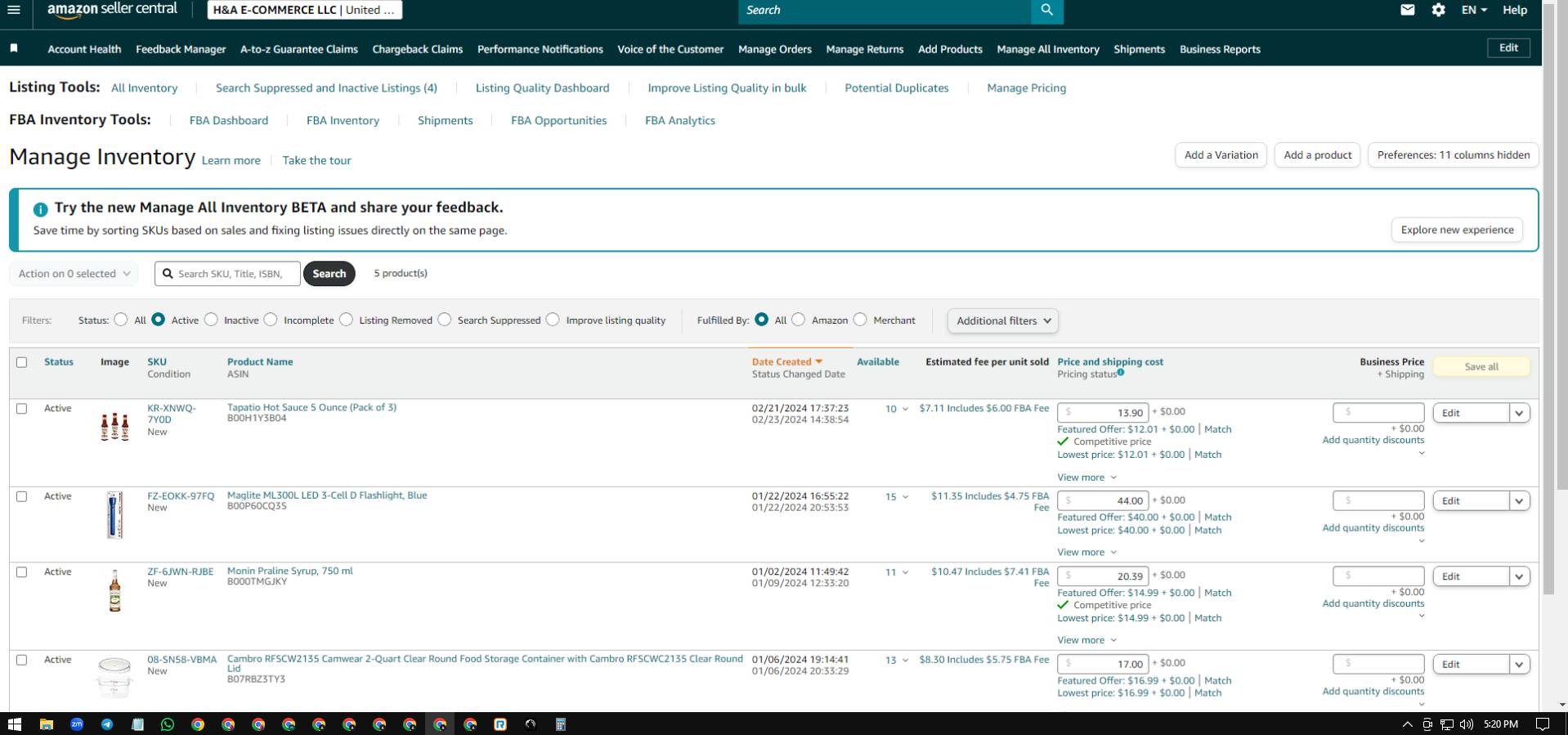Select Fulfilled By Merchant radio button
Viewport: 1568px width, 735px height.
[860, 320]
